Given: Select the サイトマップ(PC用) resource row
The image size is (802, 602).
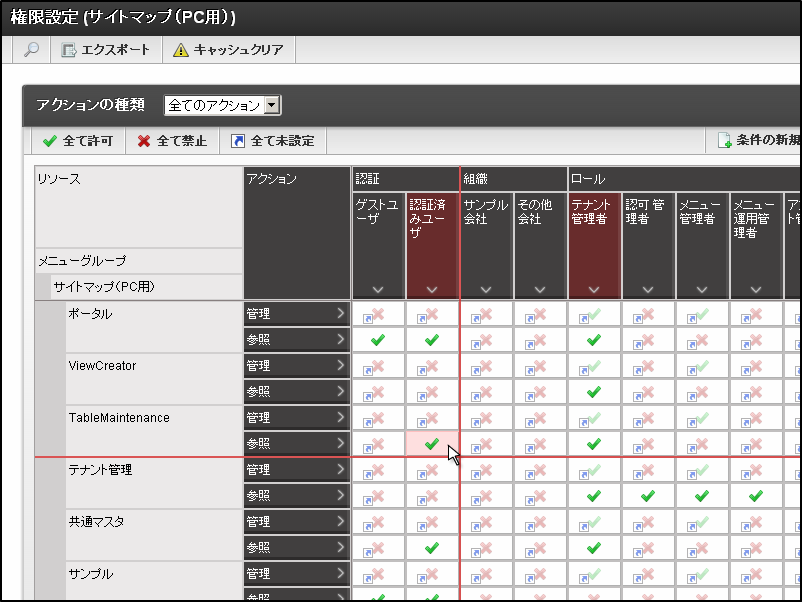Looking at the screenshot, I should 146,287.
